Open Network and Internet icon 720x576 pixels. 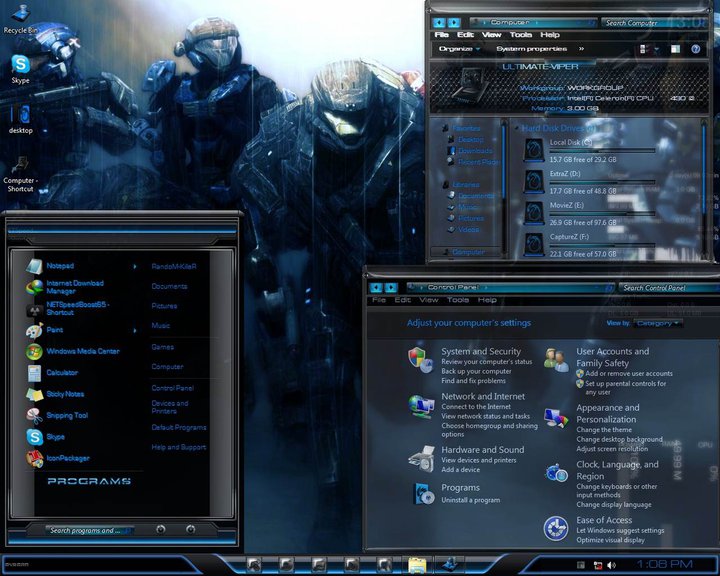click(x=421, y=406)
